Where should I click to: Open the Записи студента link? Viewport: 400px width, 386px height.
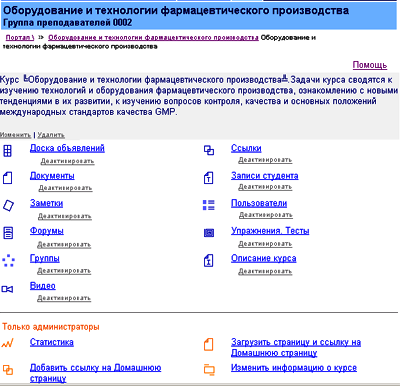(x=265, y=176)
